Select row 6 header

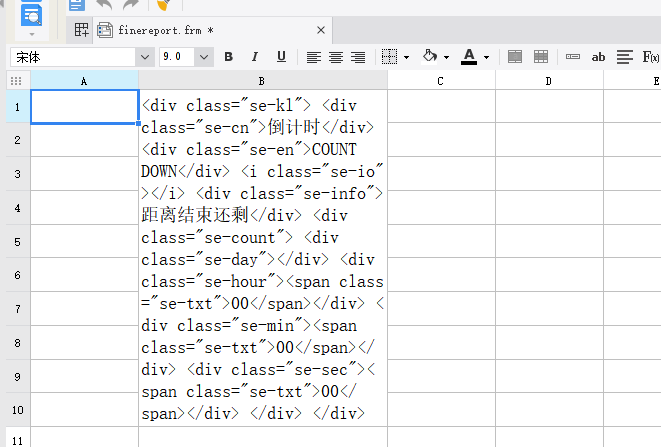(18, 275)
